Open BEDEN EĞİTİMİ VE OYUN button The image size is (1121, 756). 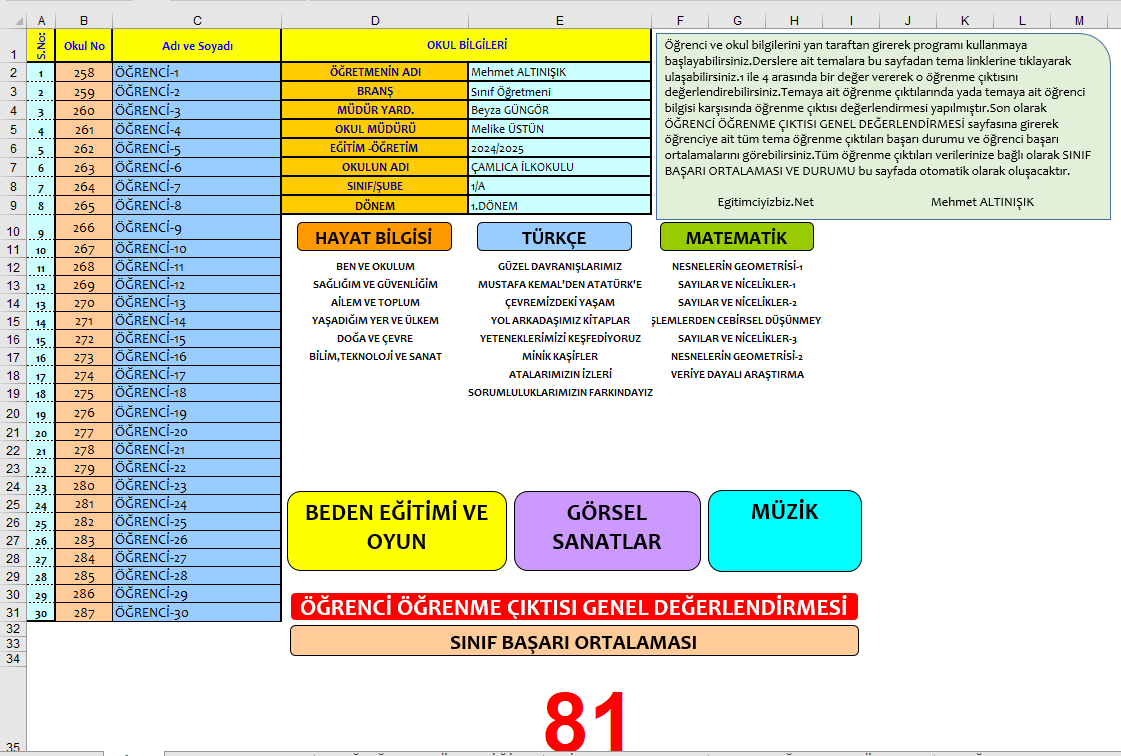pos(397,531)
